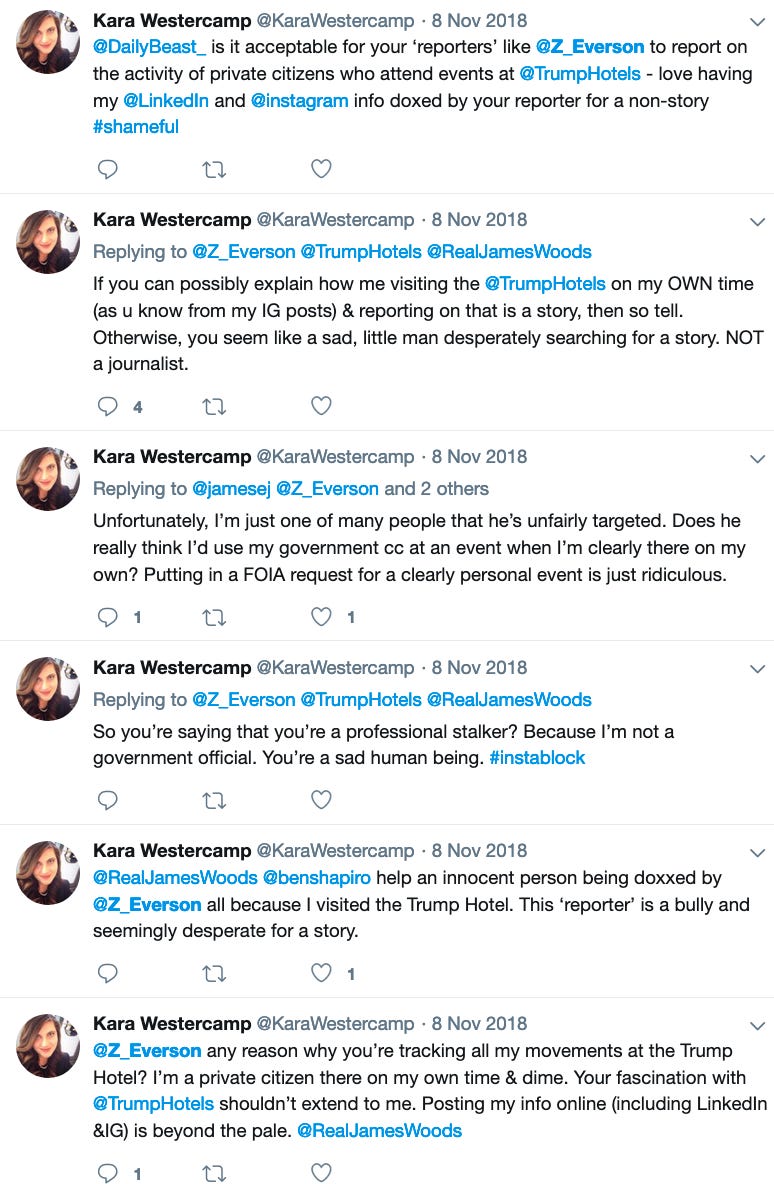Expand options menu for the FOIA tweet
The image size is (774, 1184).
click(757, 458)
